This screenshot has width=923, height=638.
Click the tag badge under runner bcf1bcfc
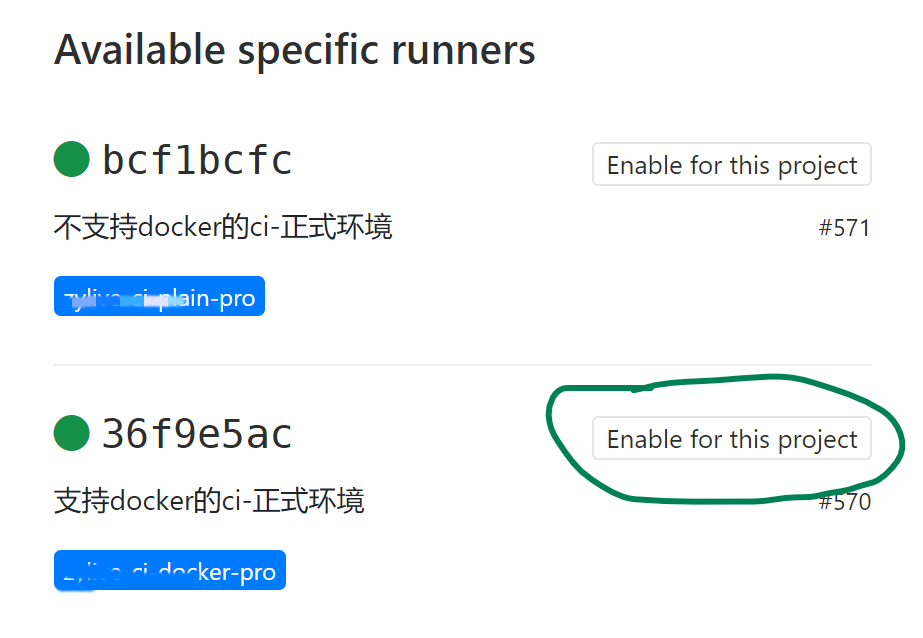click(159, 296)
